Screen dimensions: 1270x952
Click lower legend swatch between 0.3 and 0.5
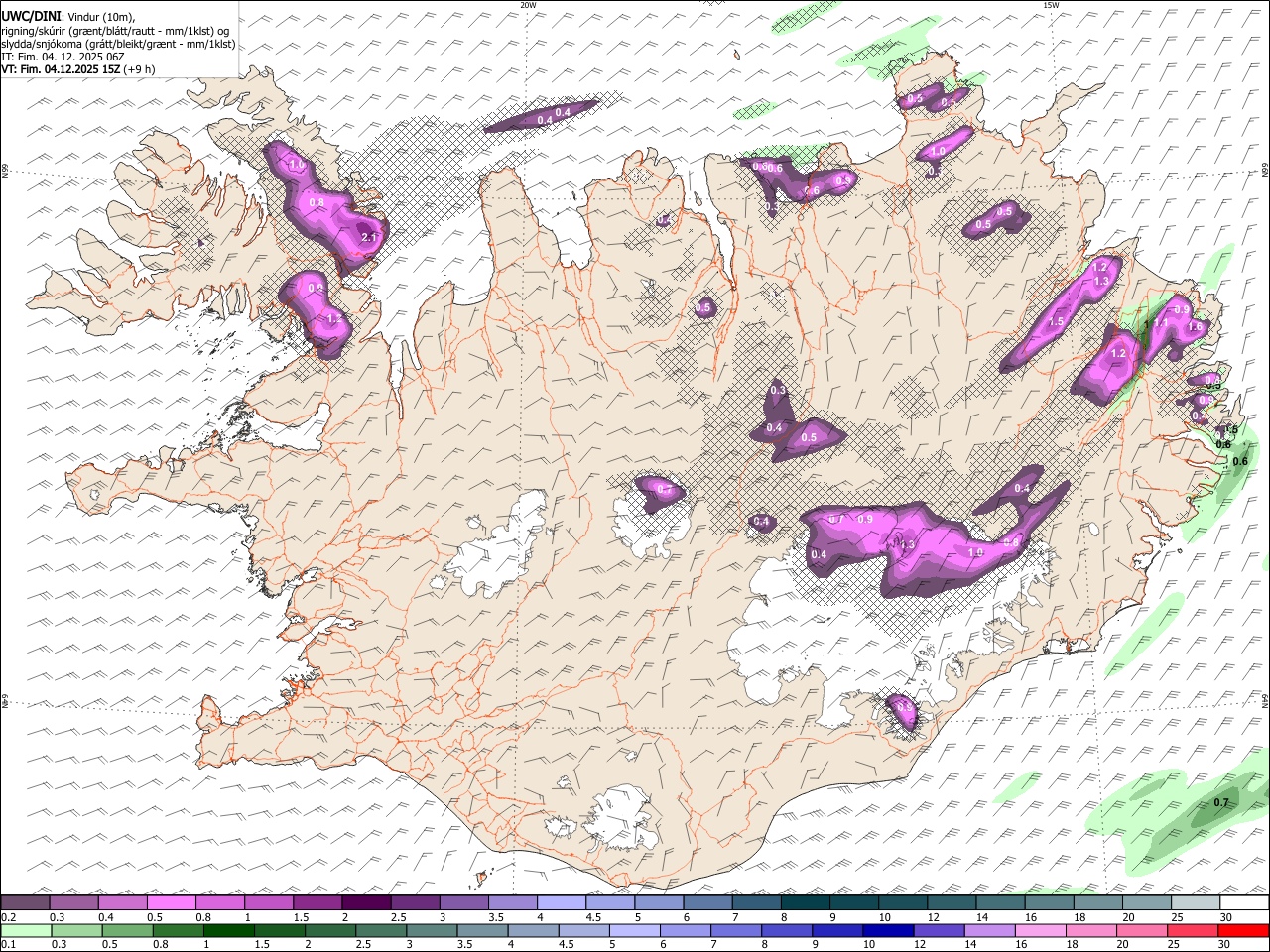coord(77,930)
